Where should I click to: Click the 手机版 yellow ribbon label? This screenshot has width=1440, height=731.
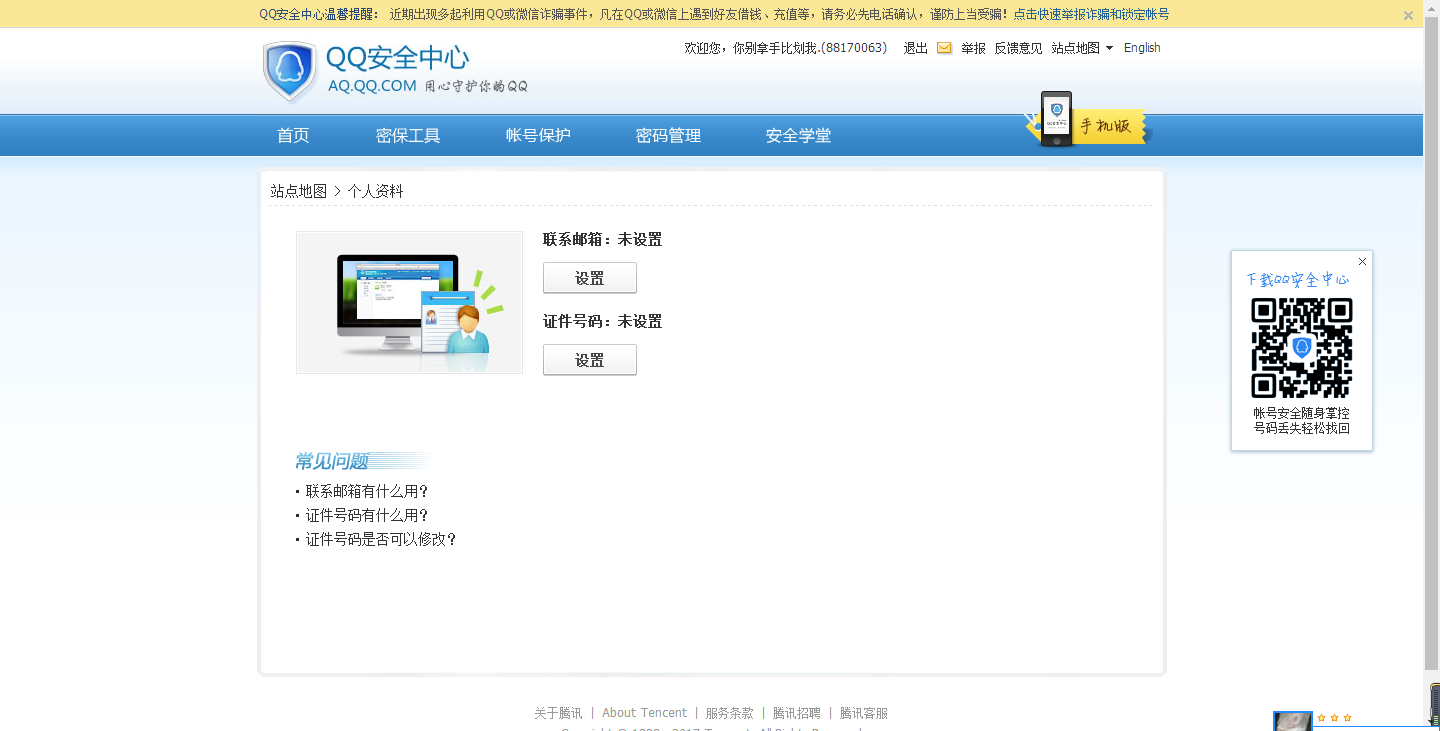(1108, 127)
